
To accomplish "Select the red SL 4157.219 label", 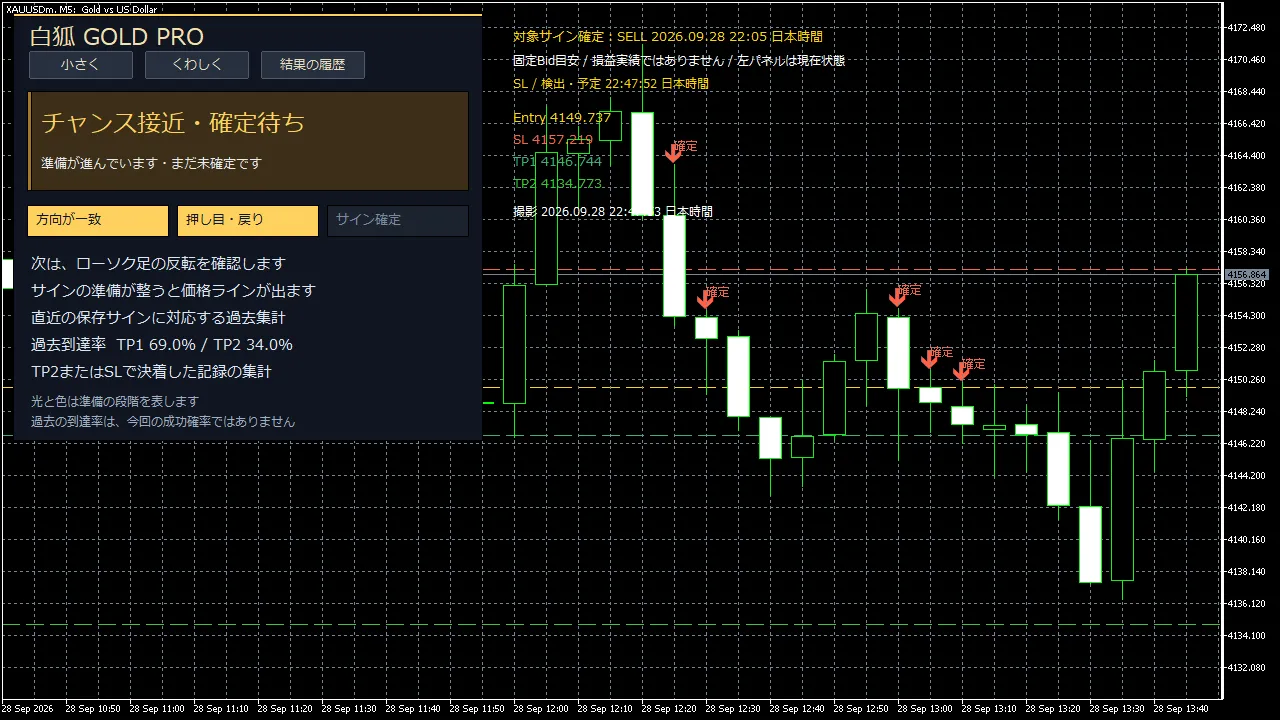I will (553, 140).
